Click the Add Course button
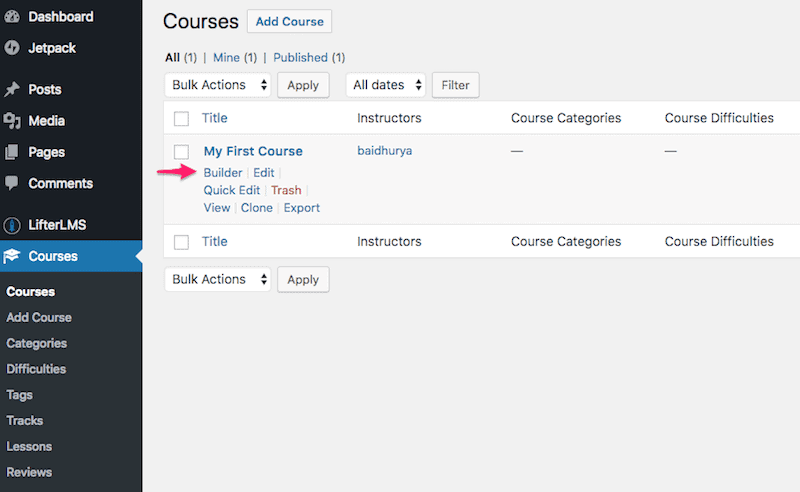Image resolution: width=800 pixels, height=492 pixels. [289, 21]
